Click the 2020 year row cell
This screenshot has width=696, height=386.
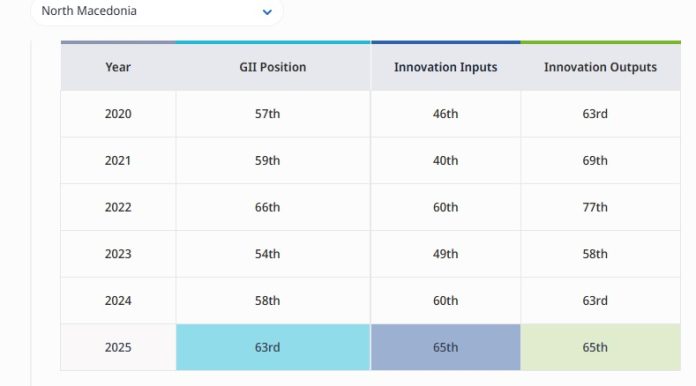coord(118,114)
